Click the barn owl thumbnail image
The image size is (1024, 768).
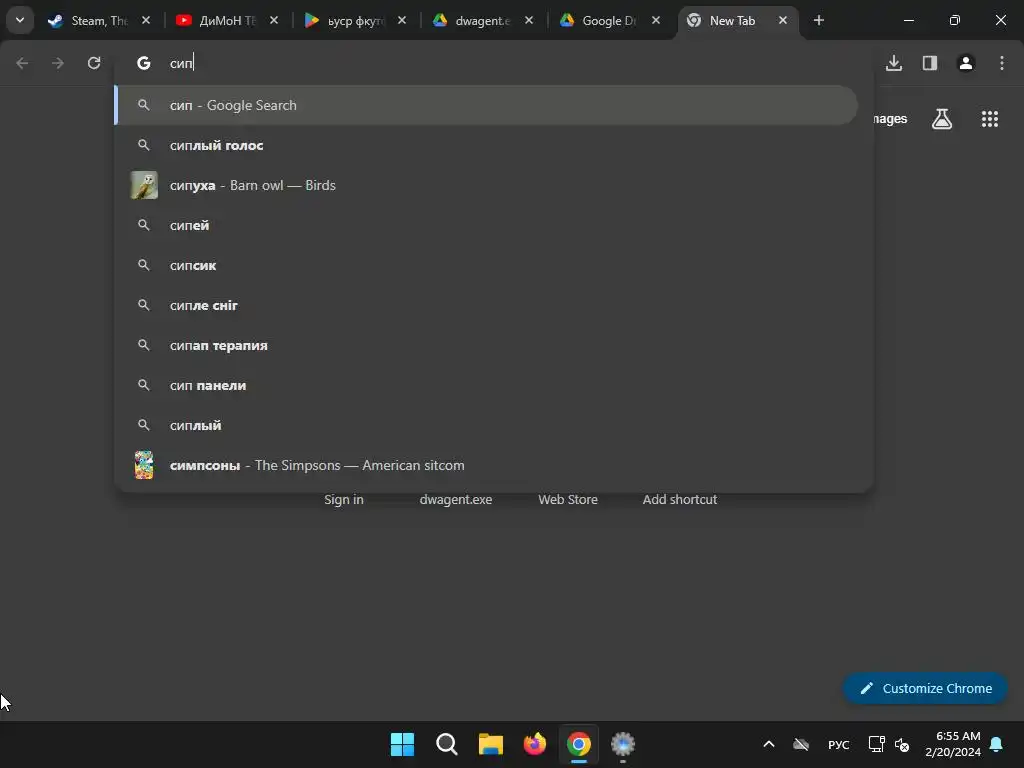coord(144,185)
